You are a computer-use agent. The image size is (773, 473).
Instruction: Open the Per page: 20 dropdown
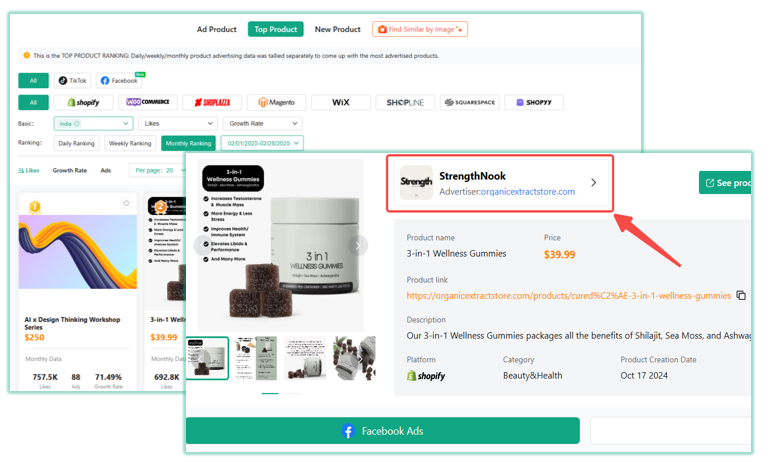pos(158,170)
